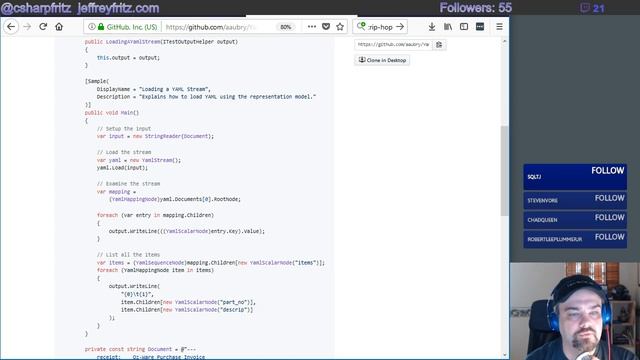Click the GitHub, Inc. (US) identity label

pyautogui.click(x=132, y=27)
